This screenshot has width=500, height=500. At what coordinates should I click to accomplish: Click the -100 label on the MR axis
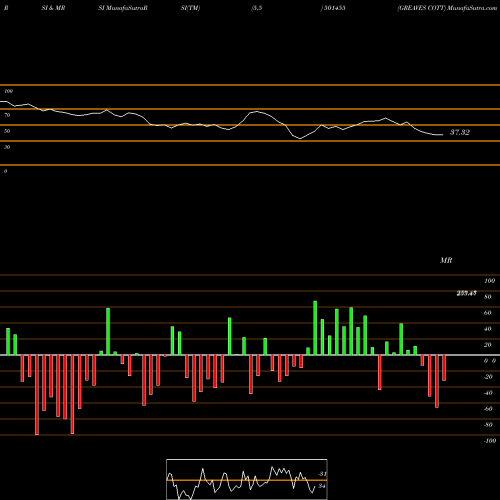click(490, 441)
